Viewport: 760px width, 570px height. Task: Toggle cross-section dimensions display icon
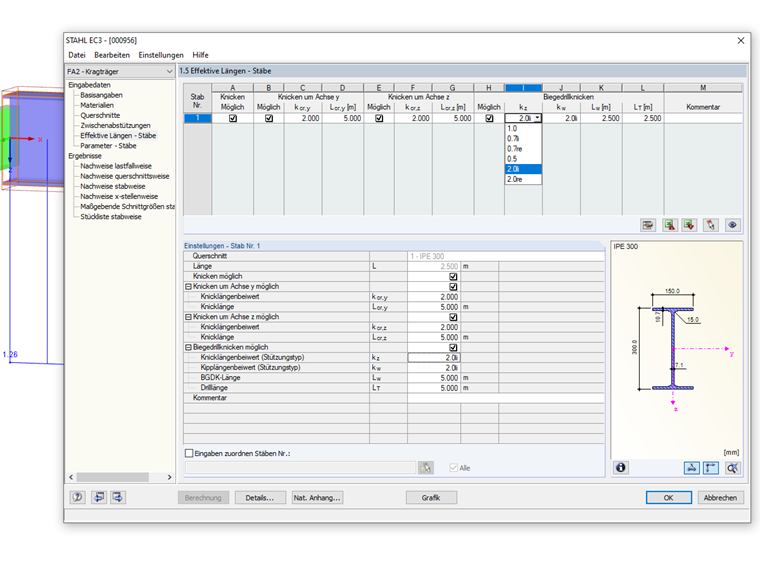point(691,467)
